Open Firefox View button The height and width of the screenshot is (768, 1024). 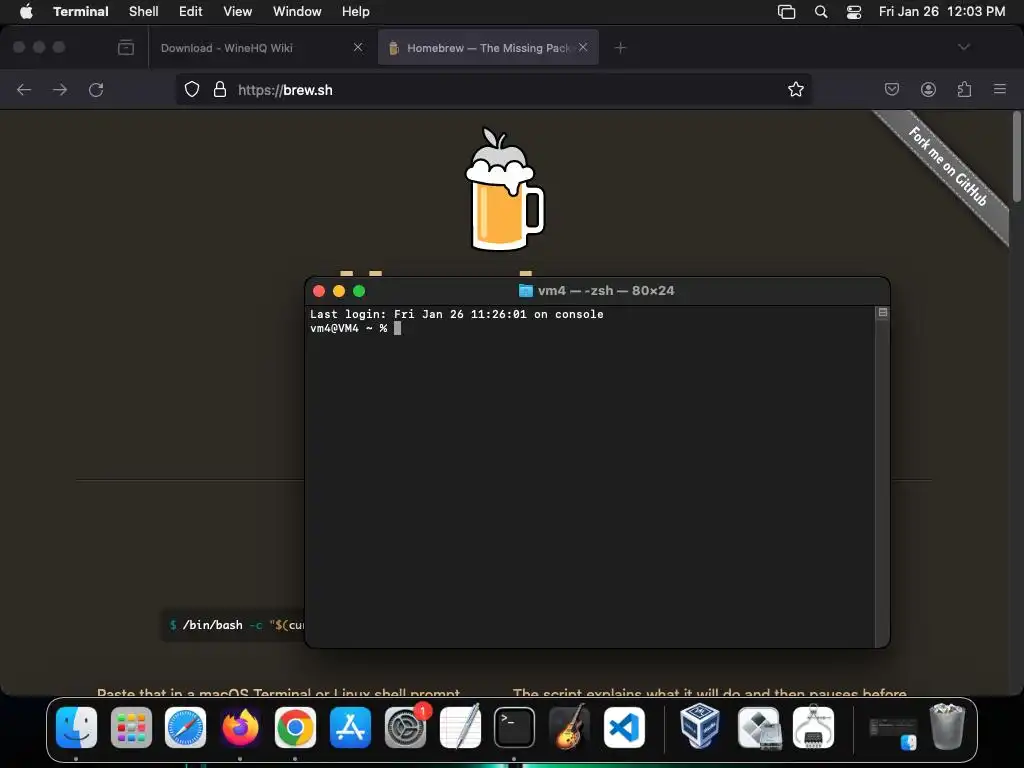pyautogui.click(x=126, y=48)
